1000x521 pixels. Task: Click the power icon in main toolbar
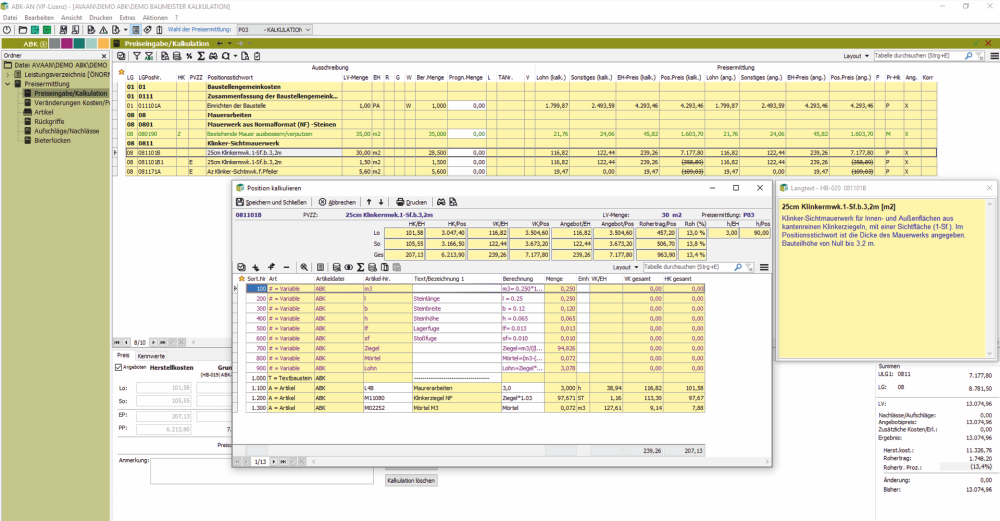[7, 30]
